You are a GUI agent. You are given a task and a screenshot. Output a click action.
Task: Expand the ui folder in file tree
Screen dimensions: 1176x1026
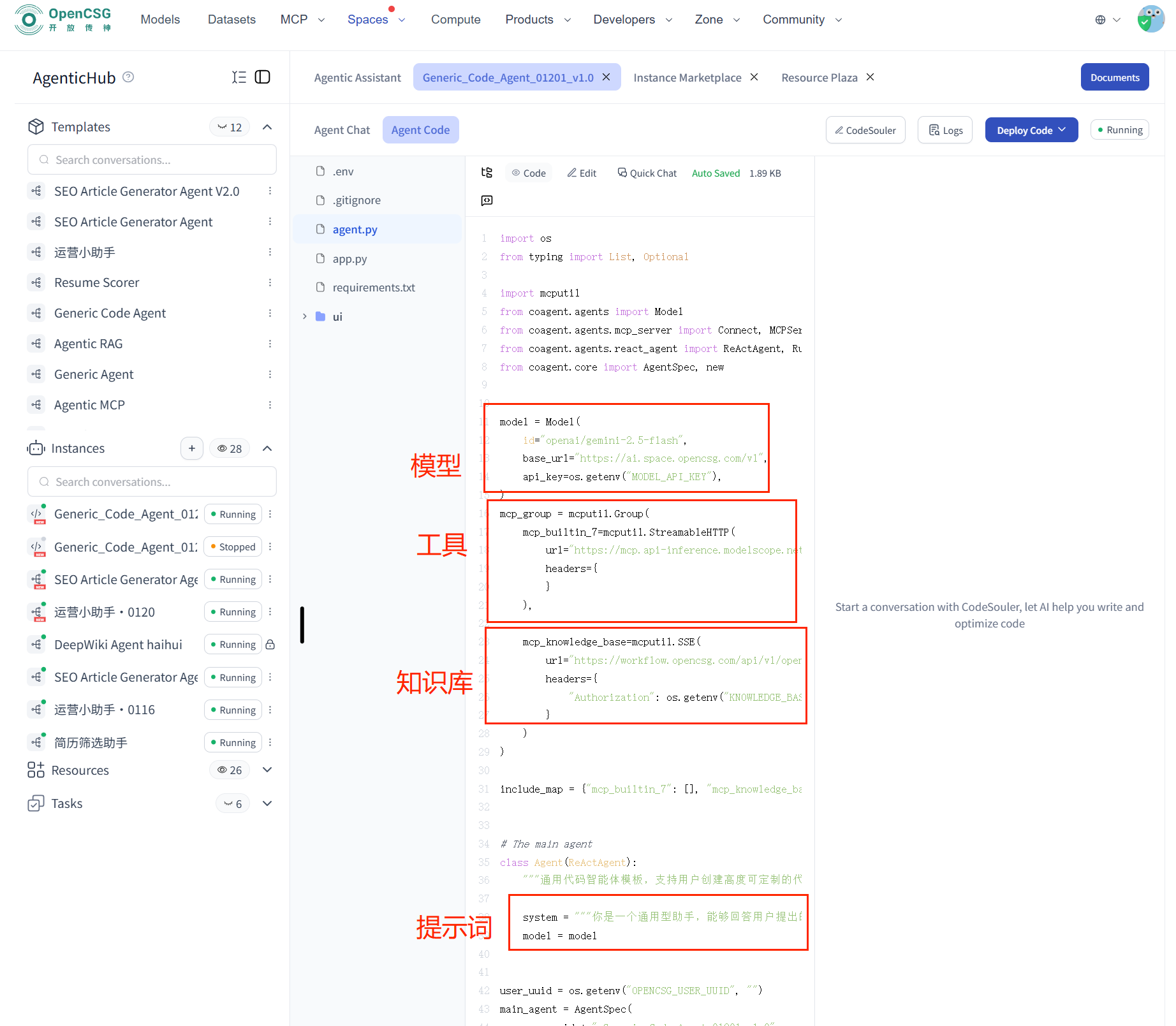(x=305, y=316)
